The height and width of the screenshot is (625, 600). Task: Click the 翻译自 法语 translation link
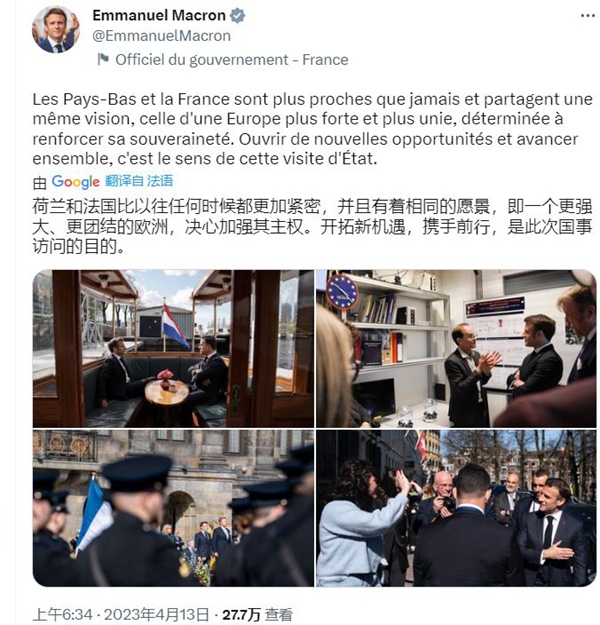[139, 181]
